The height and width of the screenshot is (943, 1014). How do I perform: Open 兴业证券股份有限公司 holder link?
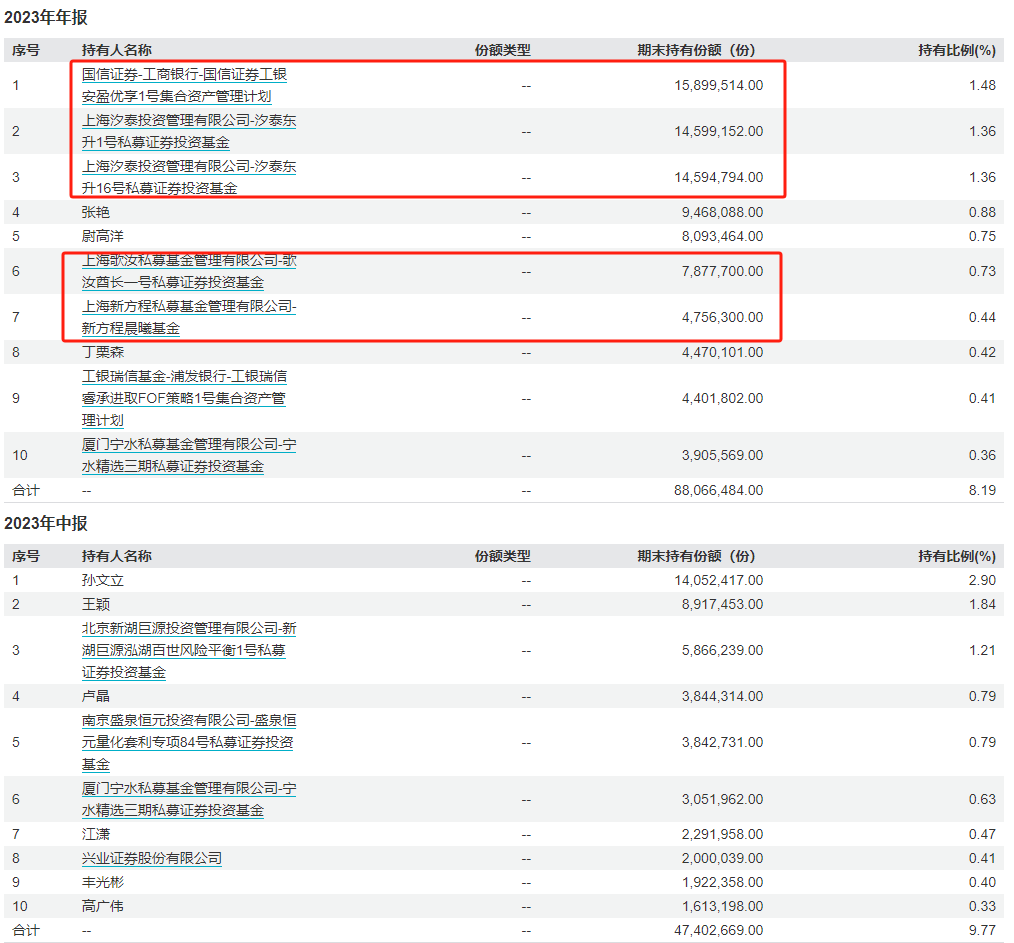(152, 859)
